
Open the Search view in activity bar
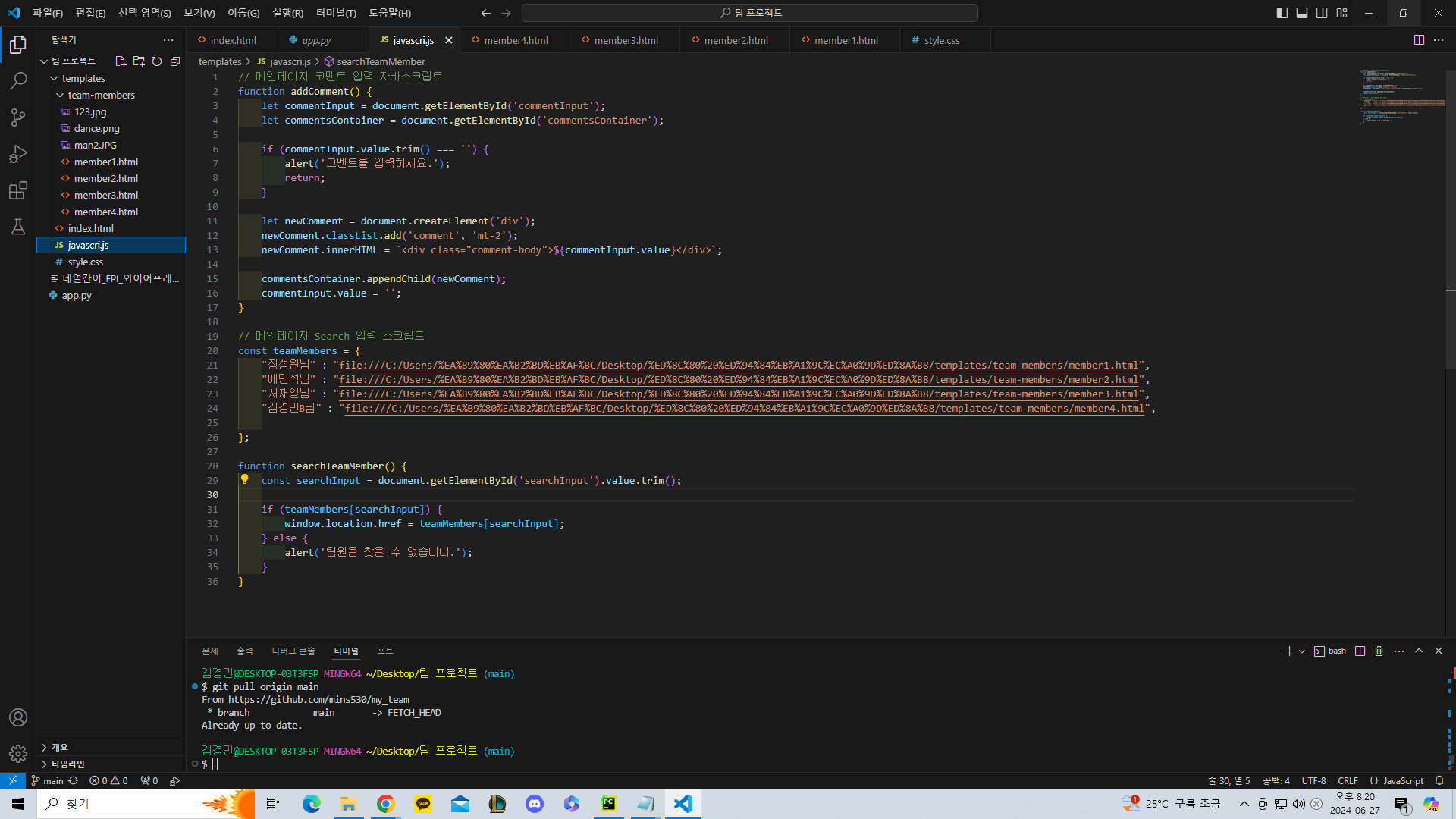pyautogui.click(x=18, y=80)
